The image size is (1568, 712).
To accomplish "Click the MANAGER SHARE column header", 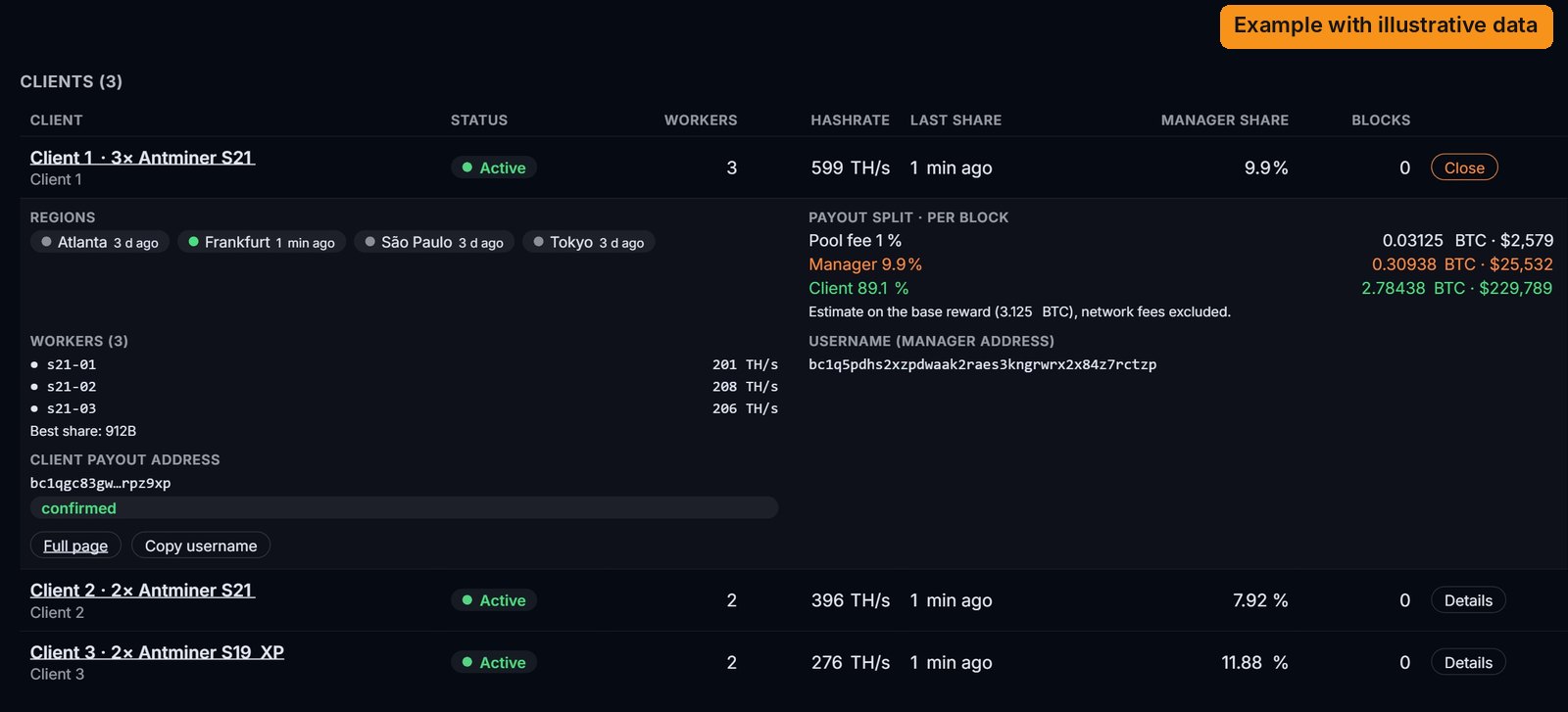I will pos(1225,119).
